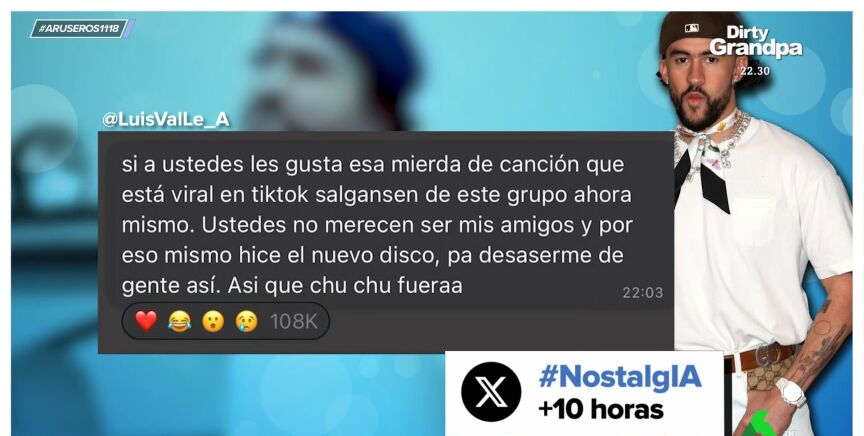Click the reactions pill below the message
Image resolution: width=864 pixels, height=436 pixels.
click(226, 321)
